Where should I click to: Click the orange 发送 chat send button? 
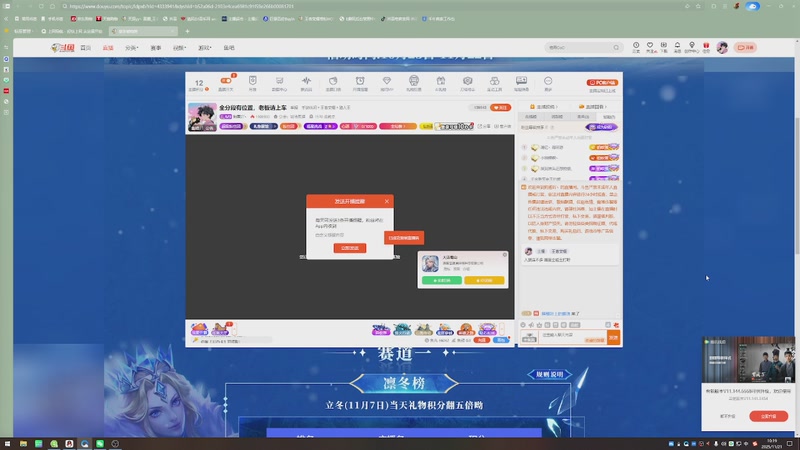tap(613, 337)
